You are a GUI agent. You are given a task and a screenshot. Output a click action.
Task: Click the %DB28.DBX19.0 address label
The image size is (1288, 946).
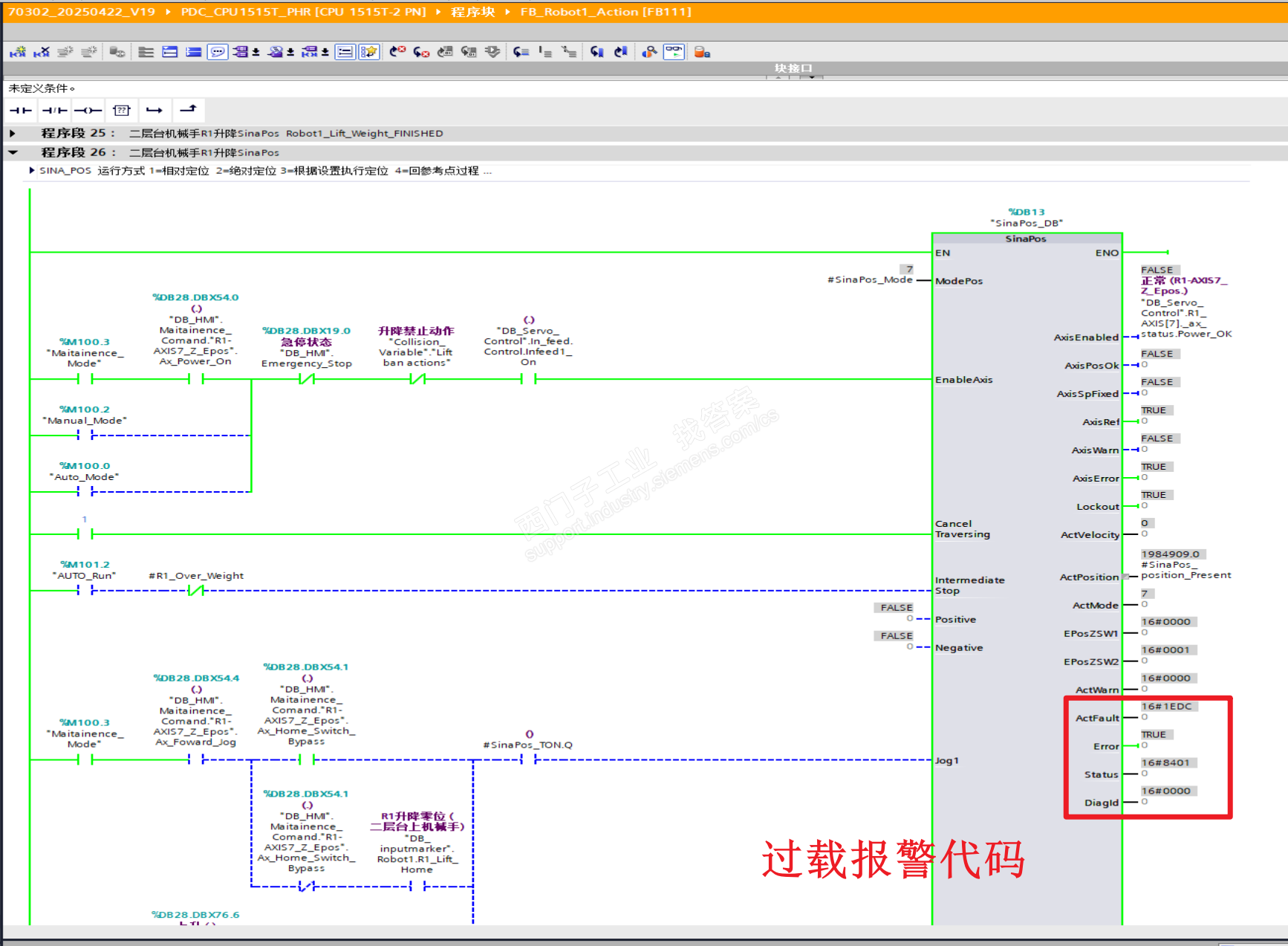(x=306, y=331)
